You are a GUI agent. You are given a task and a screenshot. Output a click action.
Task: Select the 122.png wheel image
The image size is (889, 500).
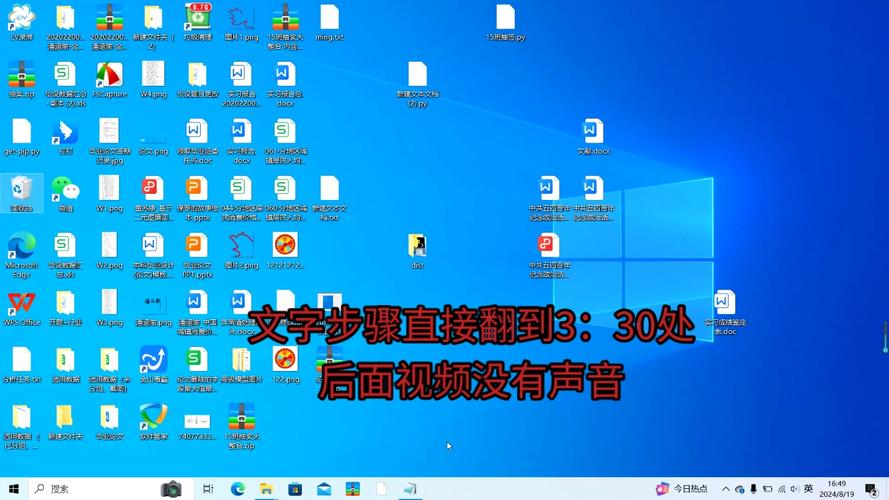tap(285, 366)
